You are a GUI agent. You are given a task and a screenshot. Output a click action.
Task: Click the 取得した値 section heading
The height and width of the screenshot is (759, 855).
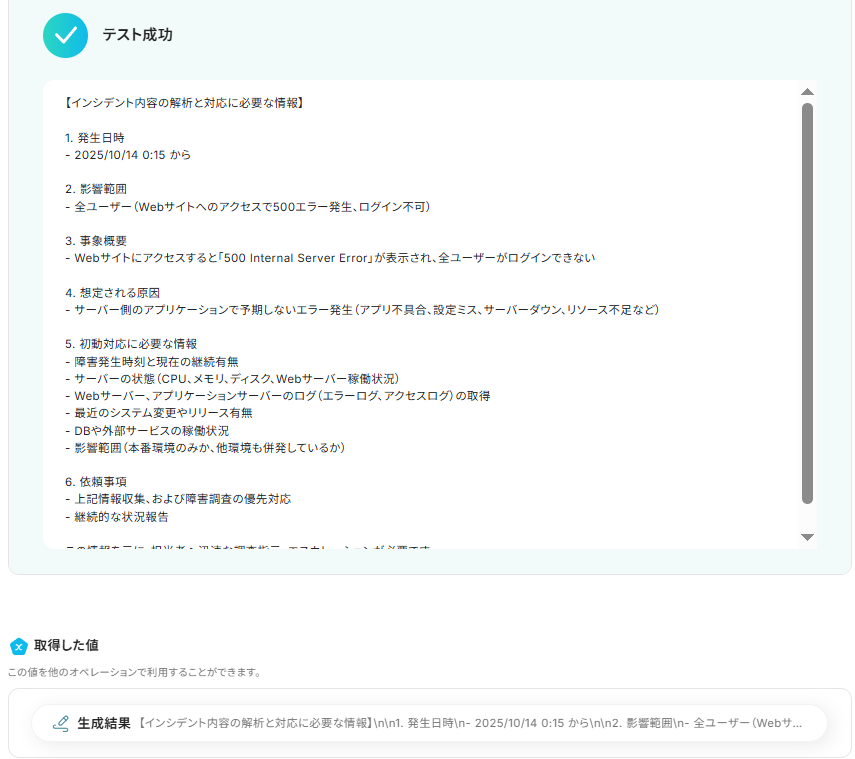point(66,646)
